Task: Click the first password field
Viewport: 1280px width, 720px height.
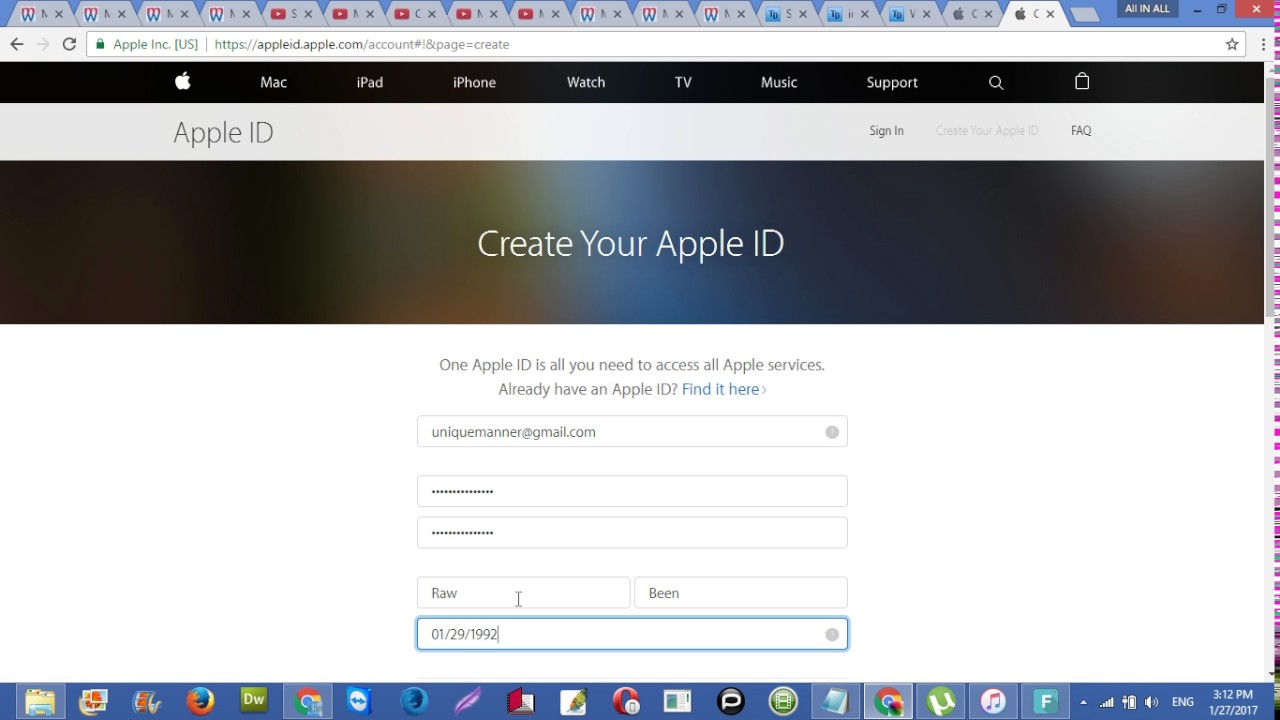Action: point(632,491)
